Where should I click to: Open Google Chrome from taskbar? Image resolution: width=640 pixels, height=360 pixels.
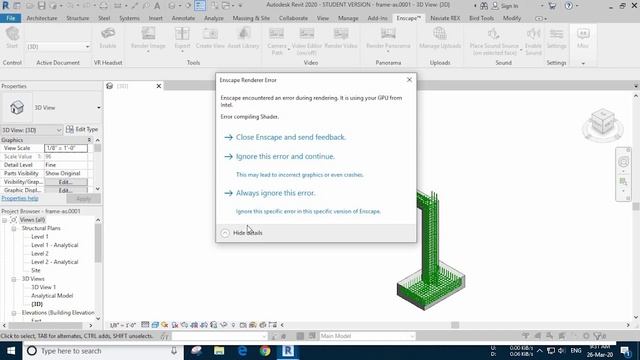pyautogui.click(x=265, y=351)
